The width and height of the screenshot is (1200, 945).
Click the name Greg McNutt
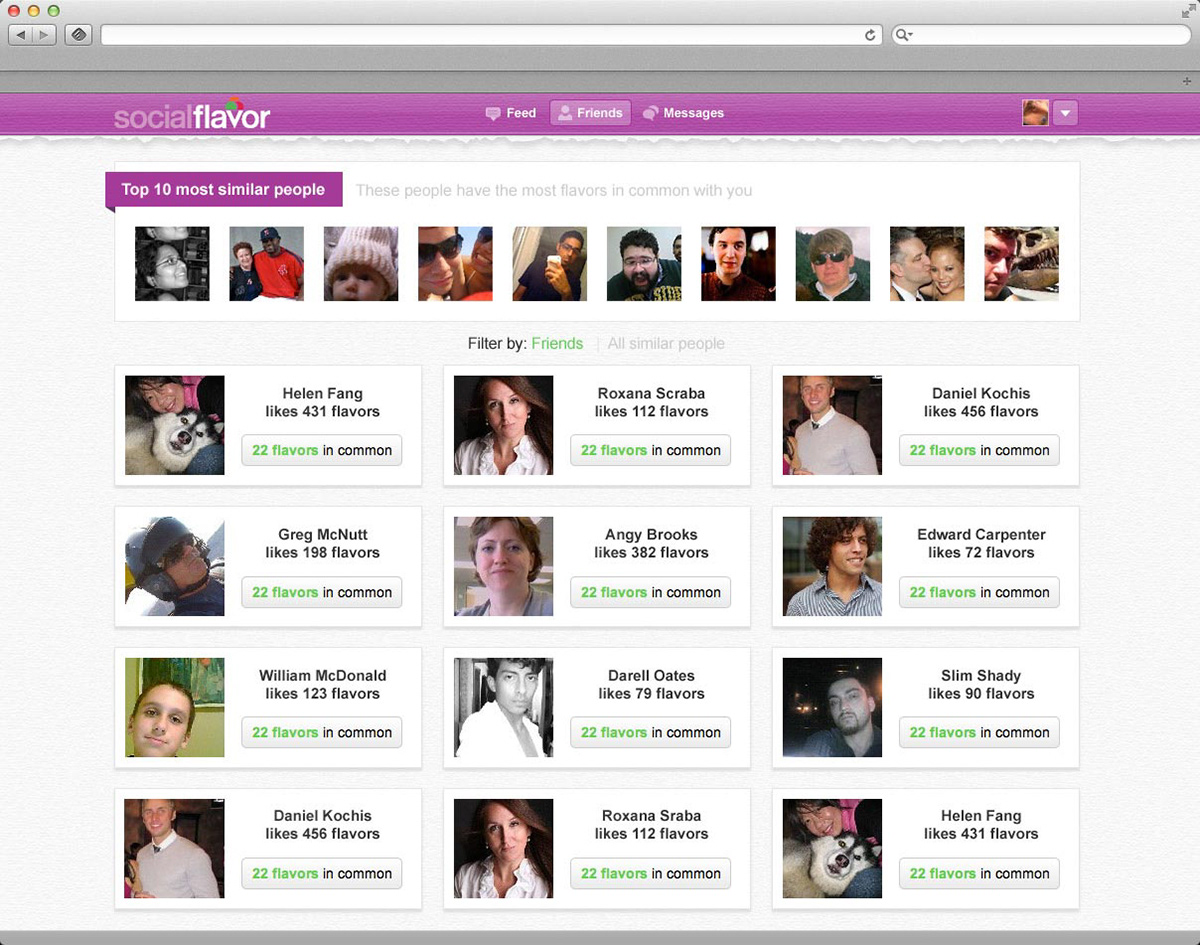point(323,534)
